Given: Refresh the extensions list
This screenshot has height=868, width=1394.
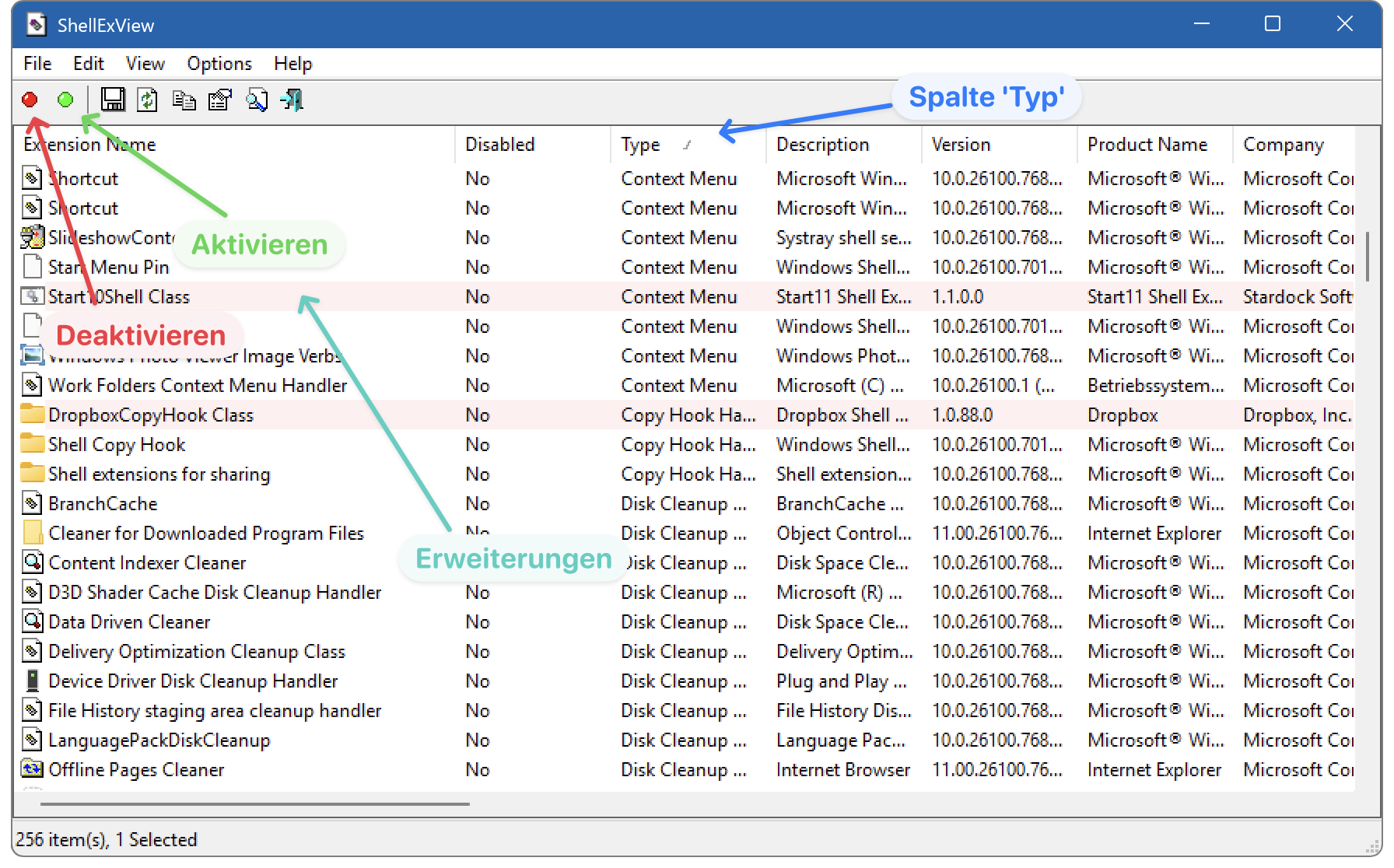Looking at the screenshot, I should click(x=147, y=100).
